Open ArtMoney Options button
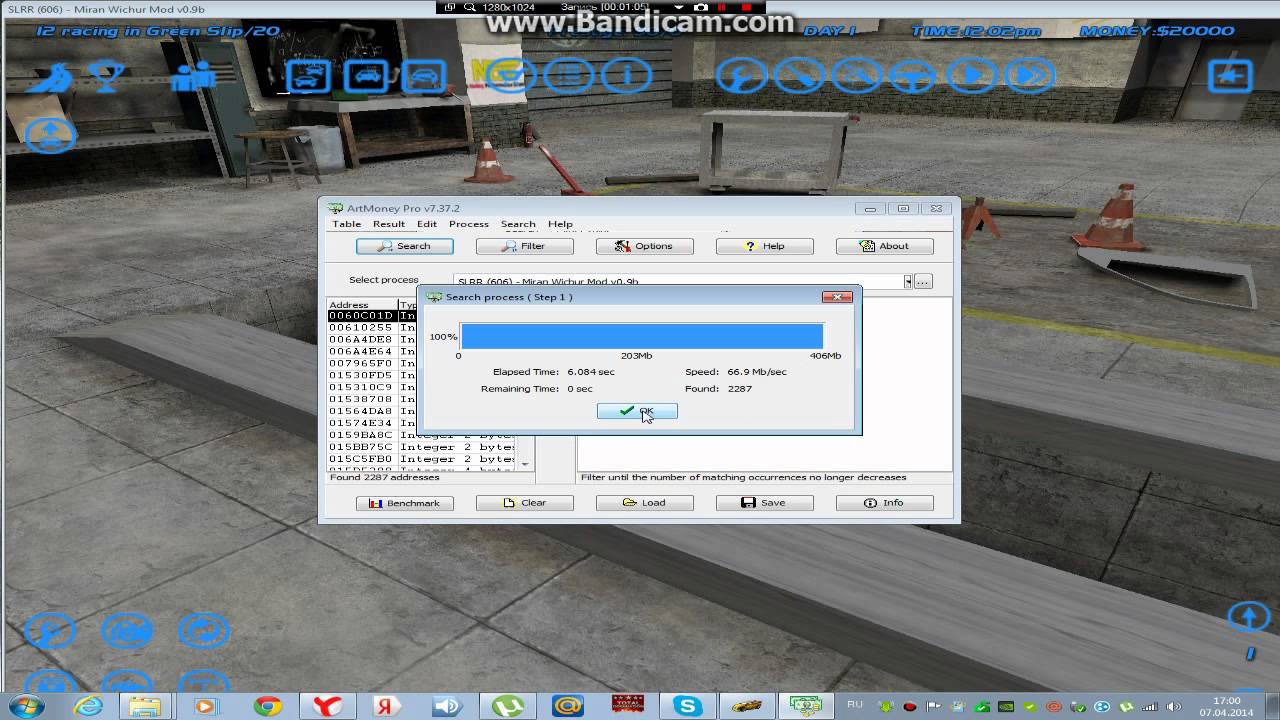 click(x=645, y=246)
